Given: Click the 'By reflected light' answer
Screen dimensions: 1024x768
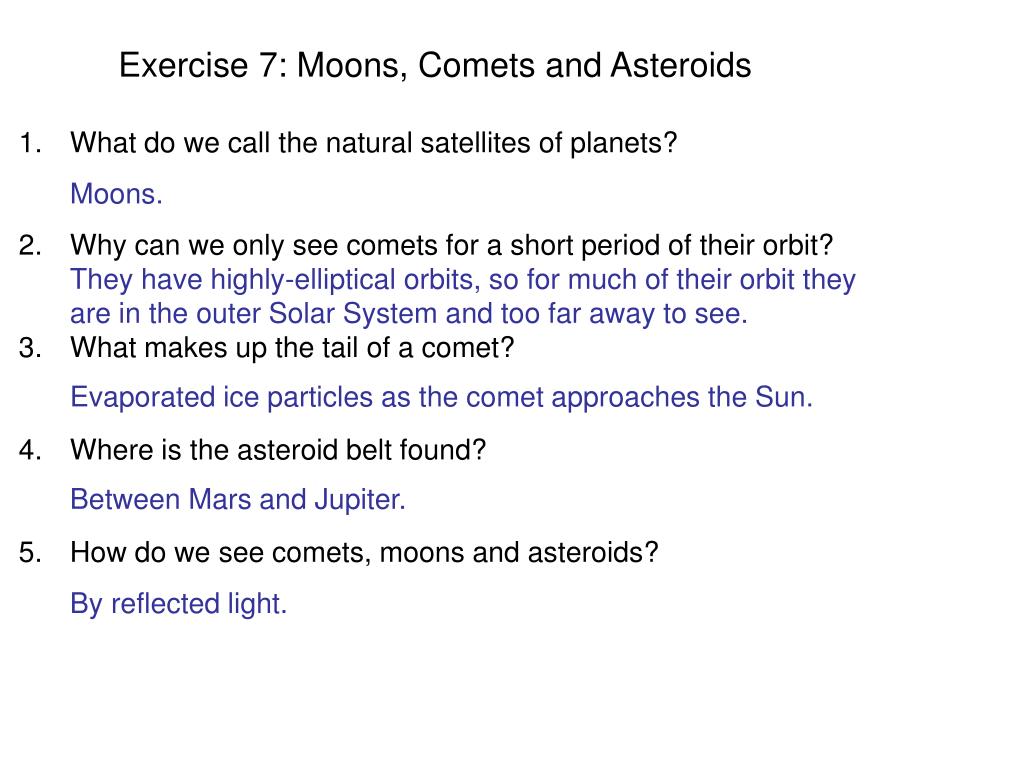Looking at the screenshot, I should point(178,603).
